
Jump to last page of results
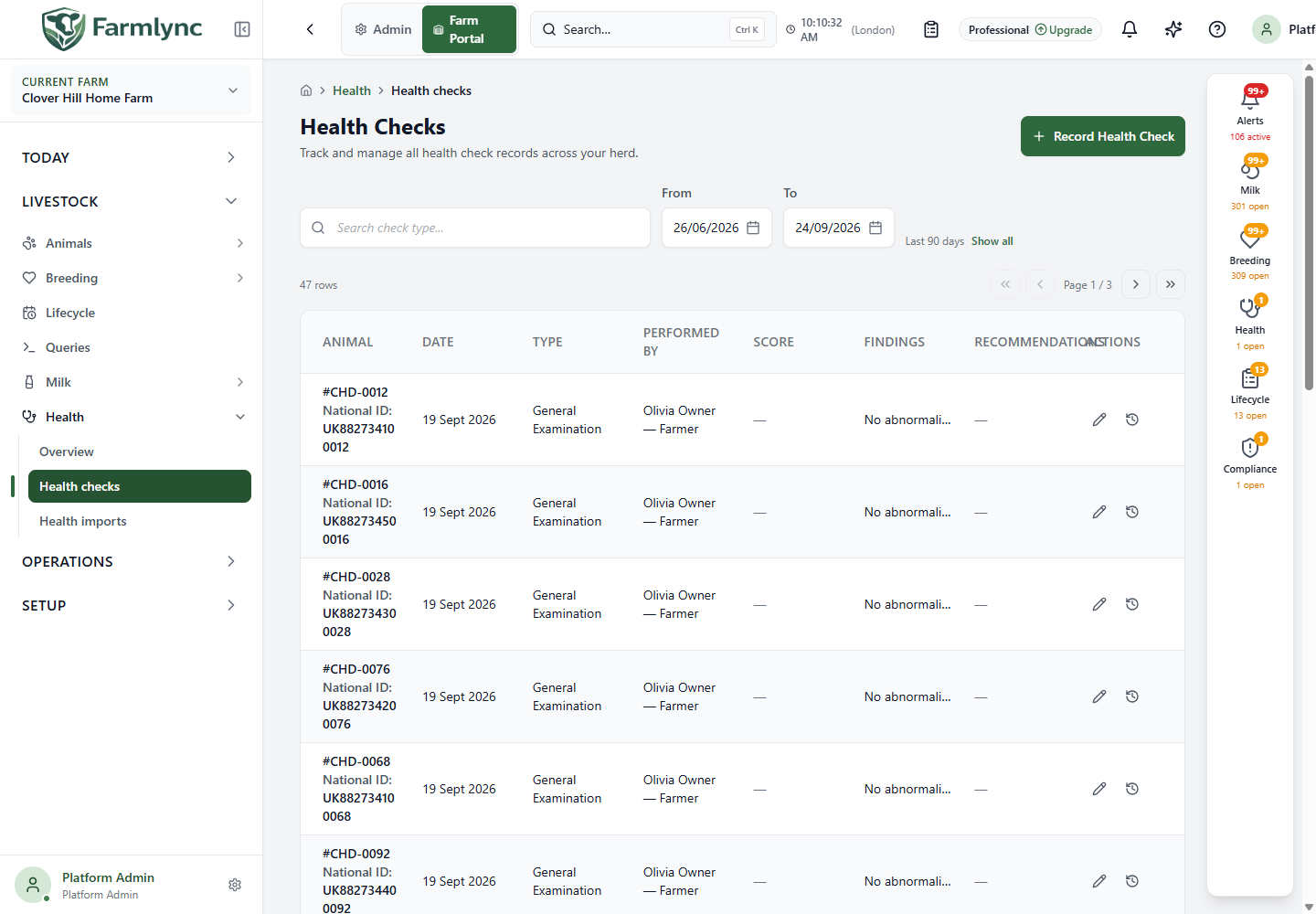coord(1171,284)
